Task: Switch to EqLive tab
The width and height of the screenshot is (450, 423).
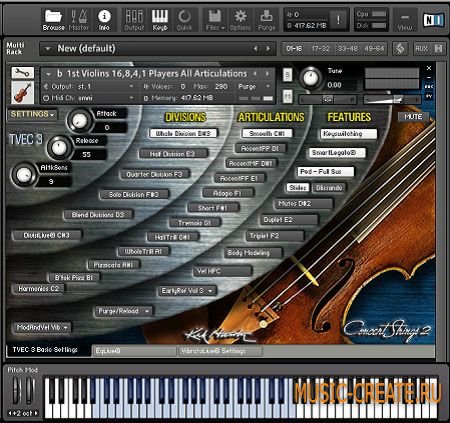Action: tap(134, 351)
